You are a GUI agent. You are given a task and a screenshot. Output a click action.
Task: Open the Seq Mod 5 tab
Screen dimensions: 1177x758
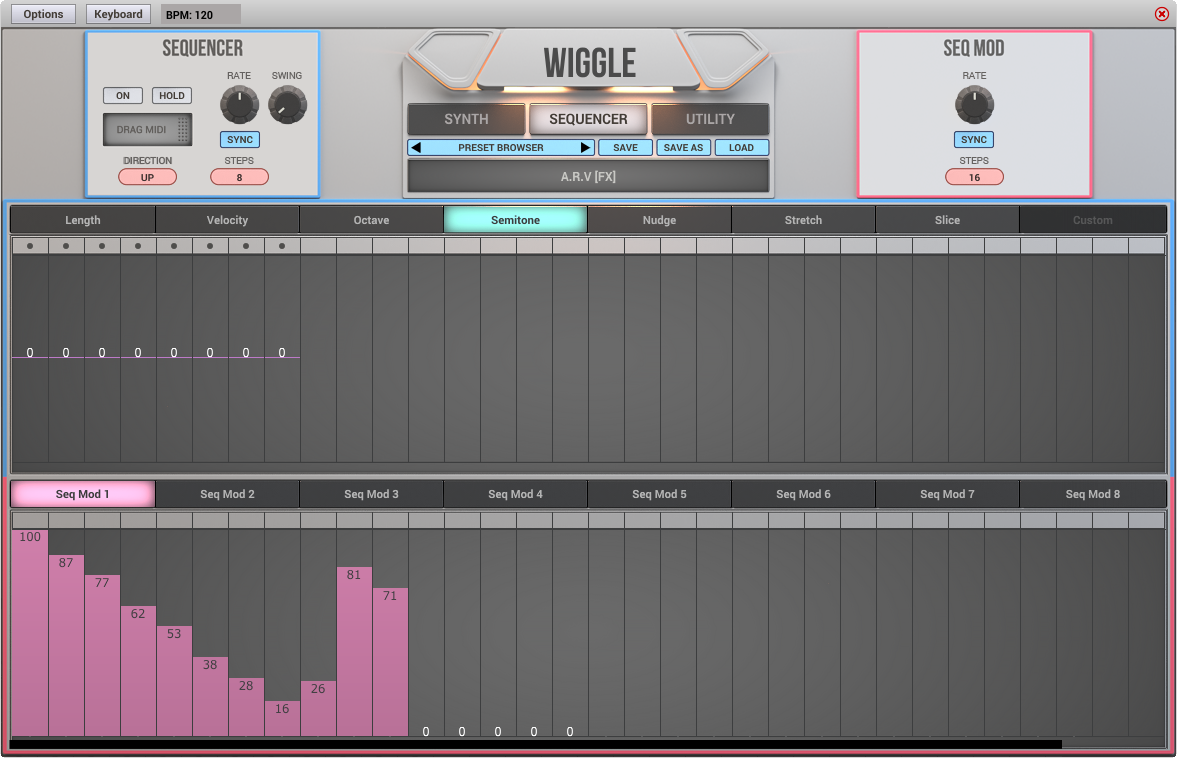660,494
